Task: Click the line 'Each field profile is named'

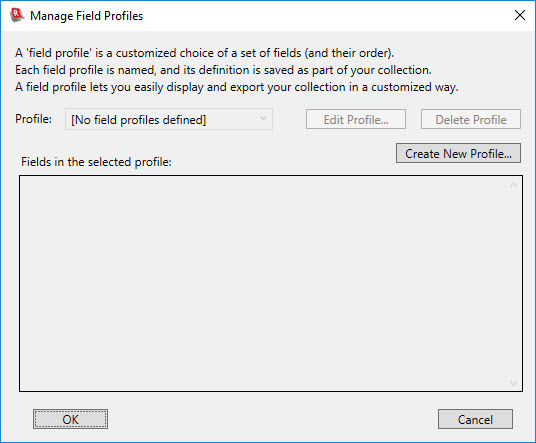Action: pyautogui.click(x=223, y=70)
